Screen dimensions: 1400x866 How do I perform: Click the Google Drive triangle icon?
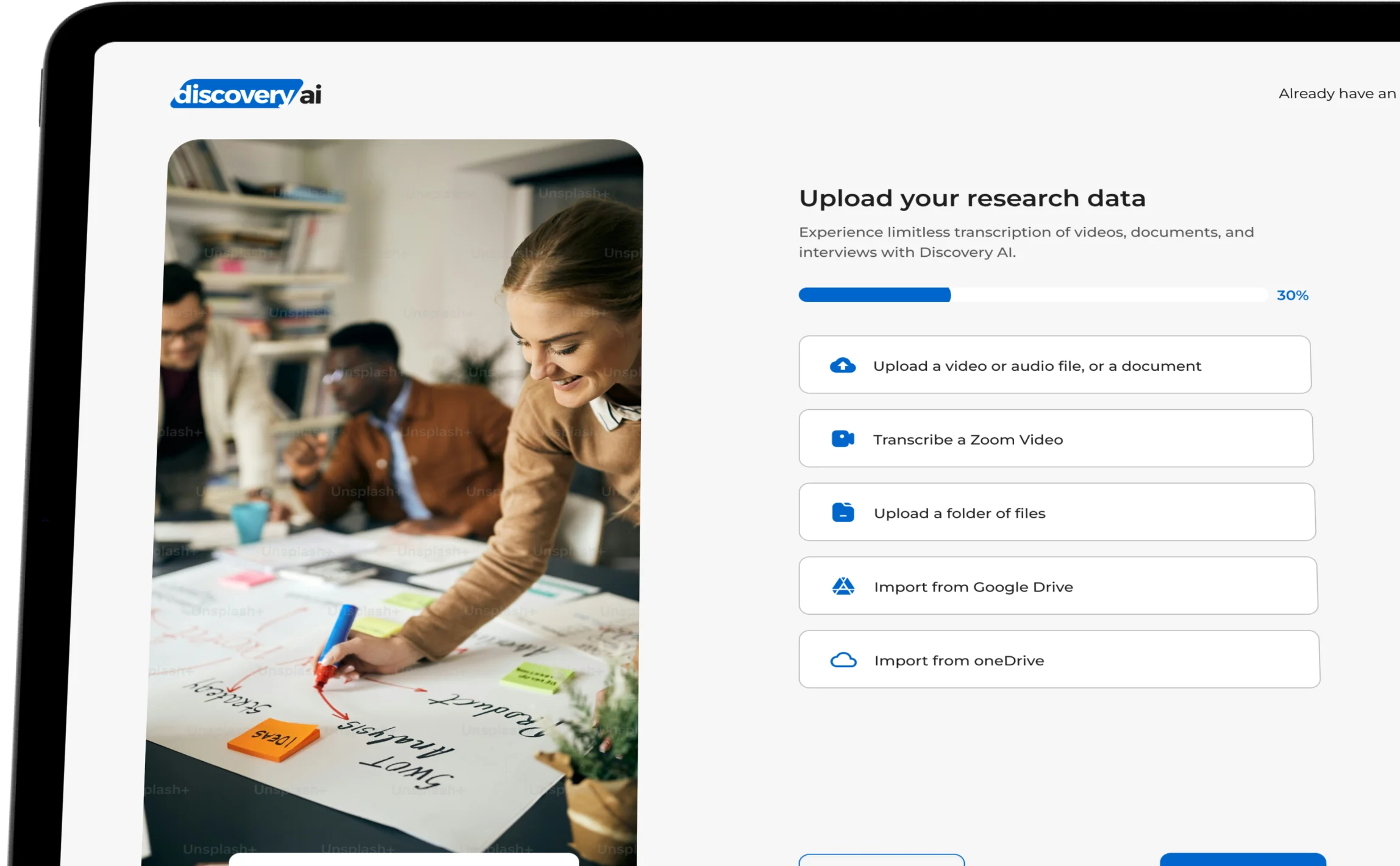tap(843, 587)
